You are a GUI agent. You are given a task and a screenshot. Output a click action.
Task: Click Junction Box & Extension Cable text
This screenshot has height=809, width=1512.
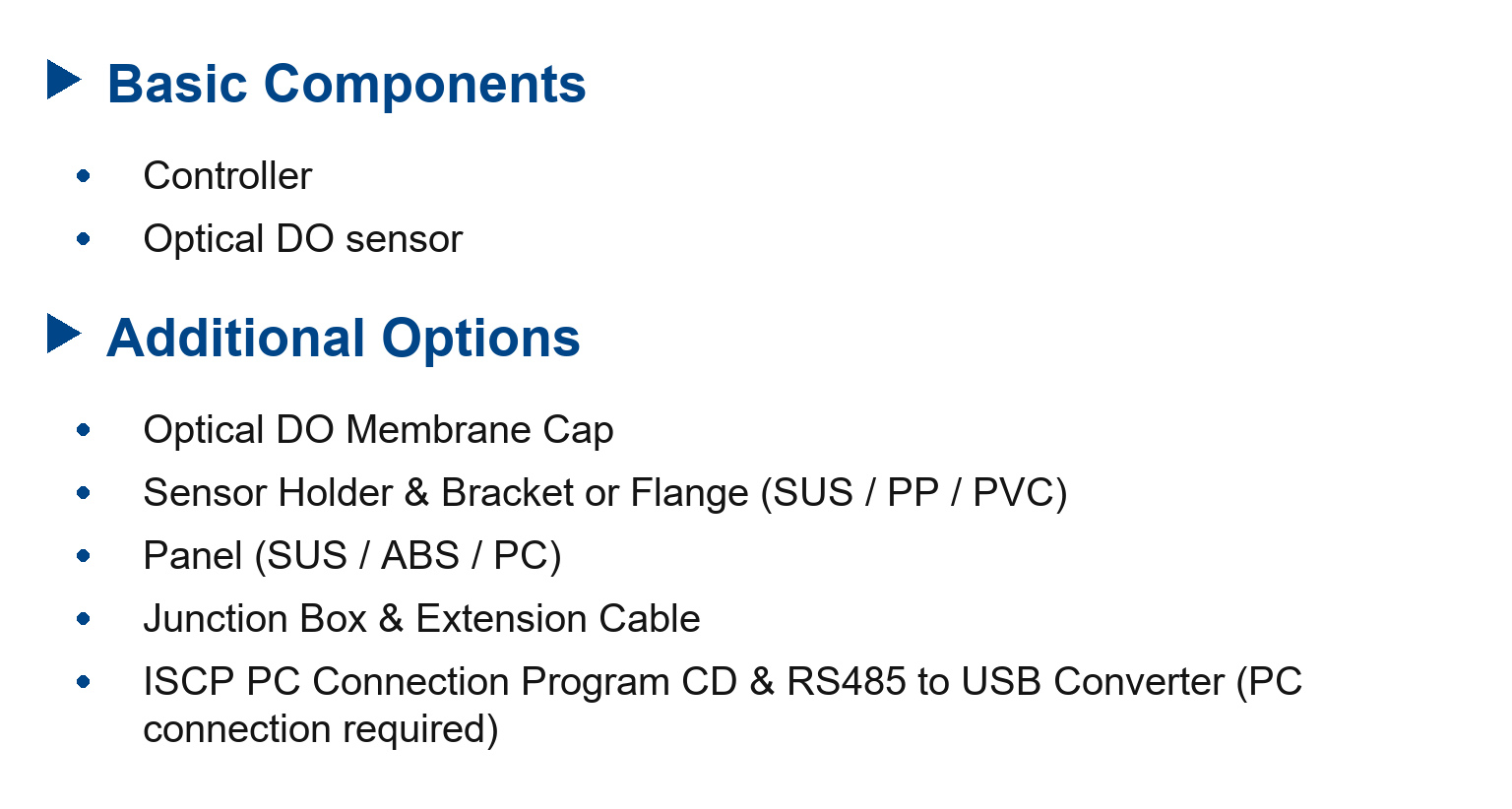click(x=422, y=619)
